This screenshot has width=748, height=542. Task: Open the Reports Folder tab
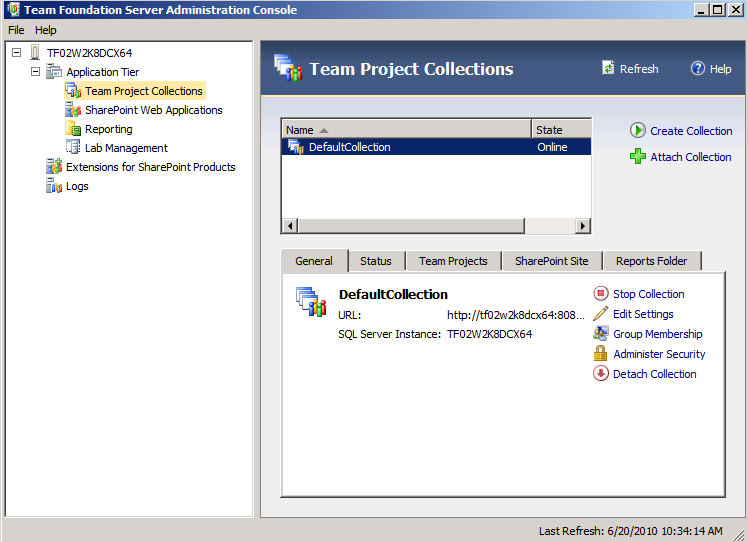(652, 261)
